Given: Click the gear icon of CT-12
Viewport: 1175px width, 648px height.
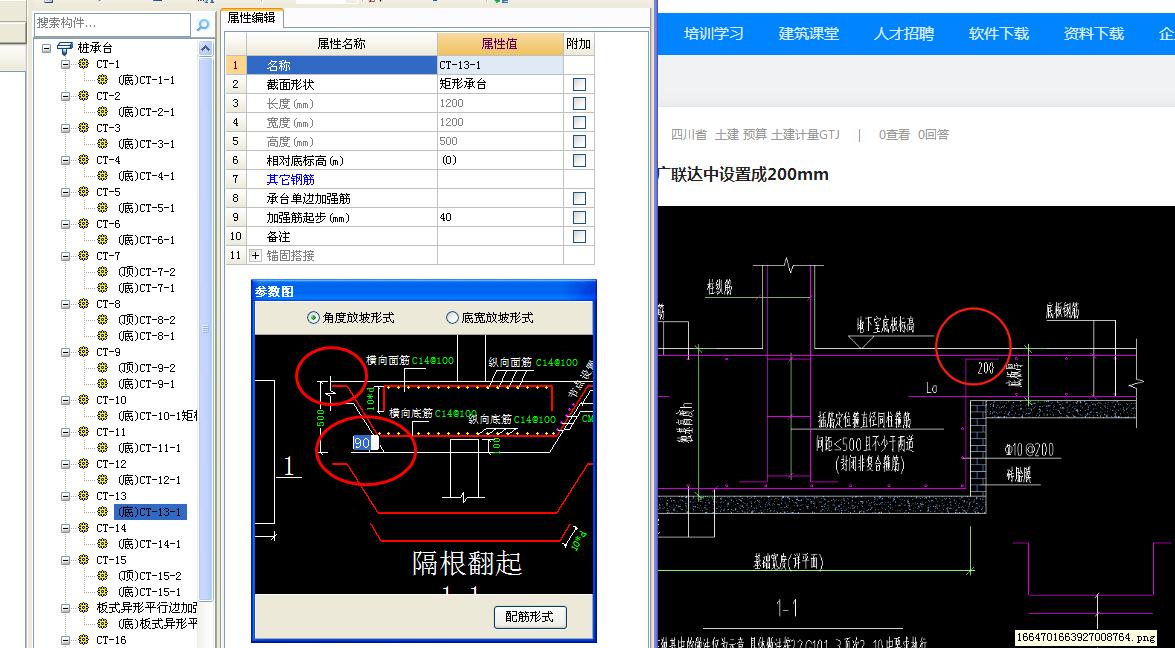Looking at the screenshot, I should 84,464.
